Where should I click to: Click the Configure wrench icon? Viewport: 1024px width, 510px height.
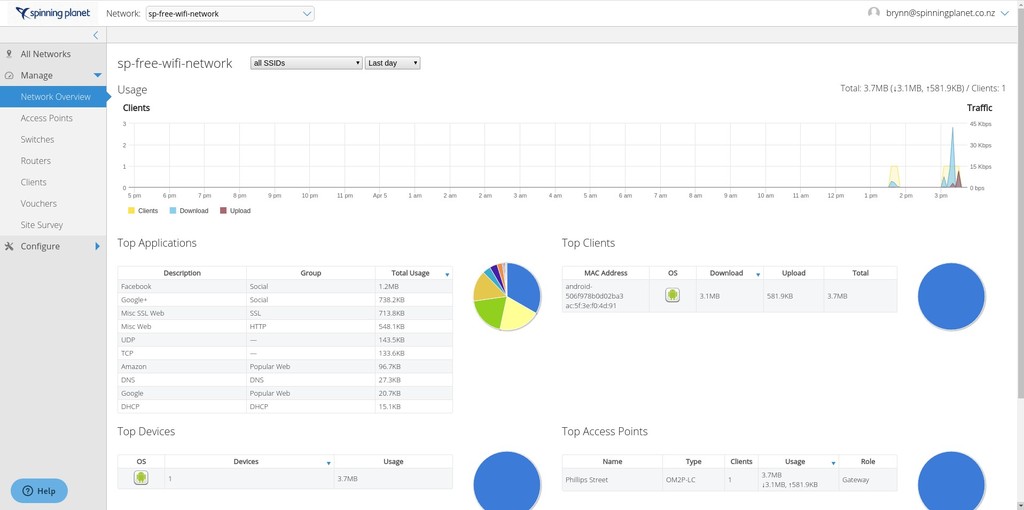9,246
